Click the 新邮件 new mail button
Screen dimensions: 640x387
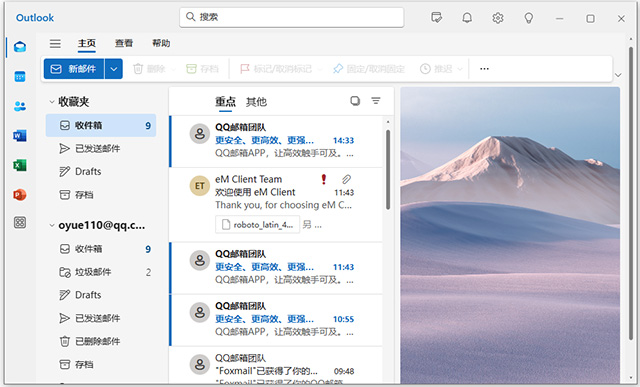pos(74,69)
